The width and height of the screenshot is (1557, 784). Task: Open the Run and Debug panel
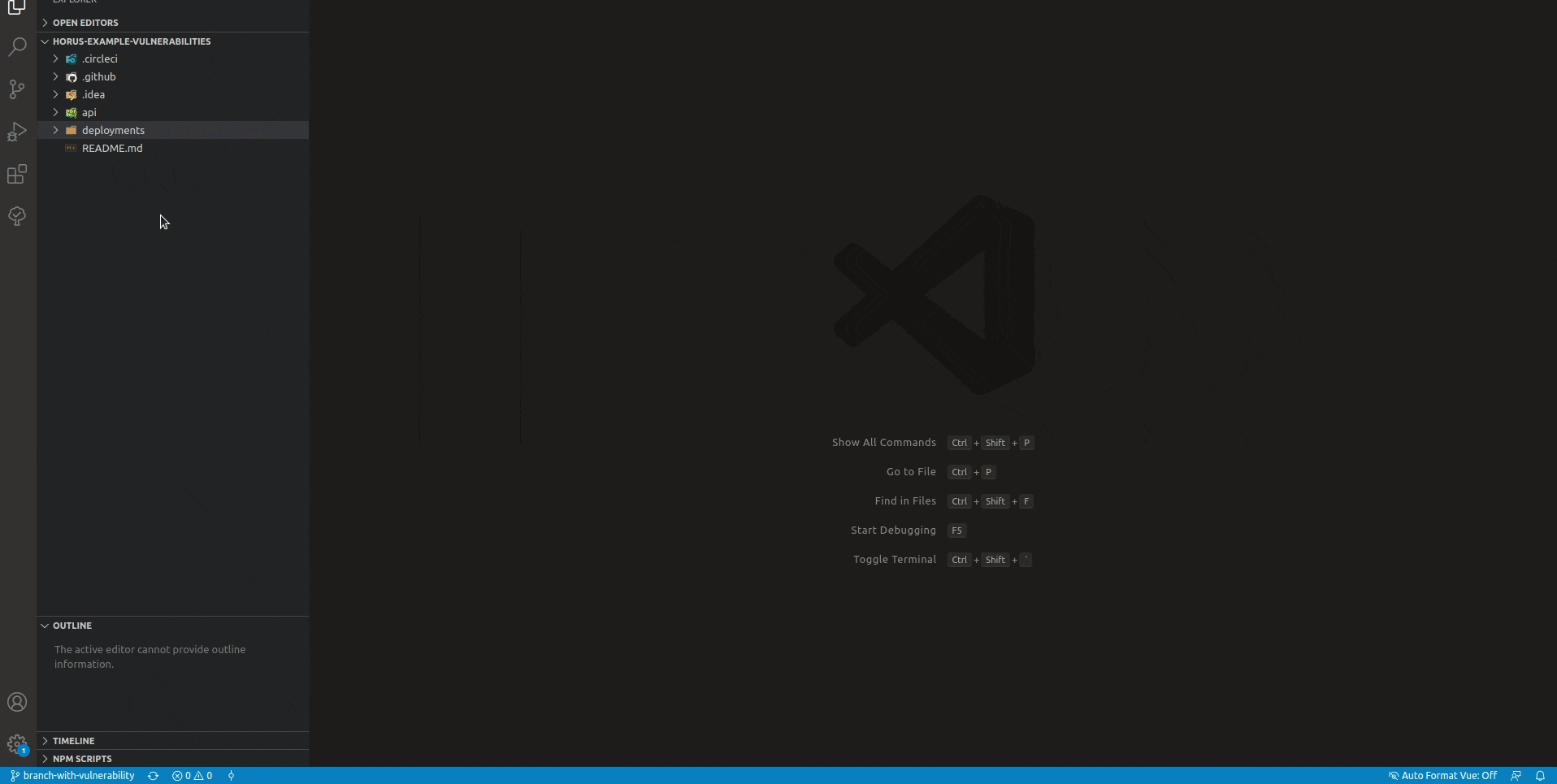point(17,132)
